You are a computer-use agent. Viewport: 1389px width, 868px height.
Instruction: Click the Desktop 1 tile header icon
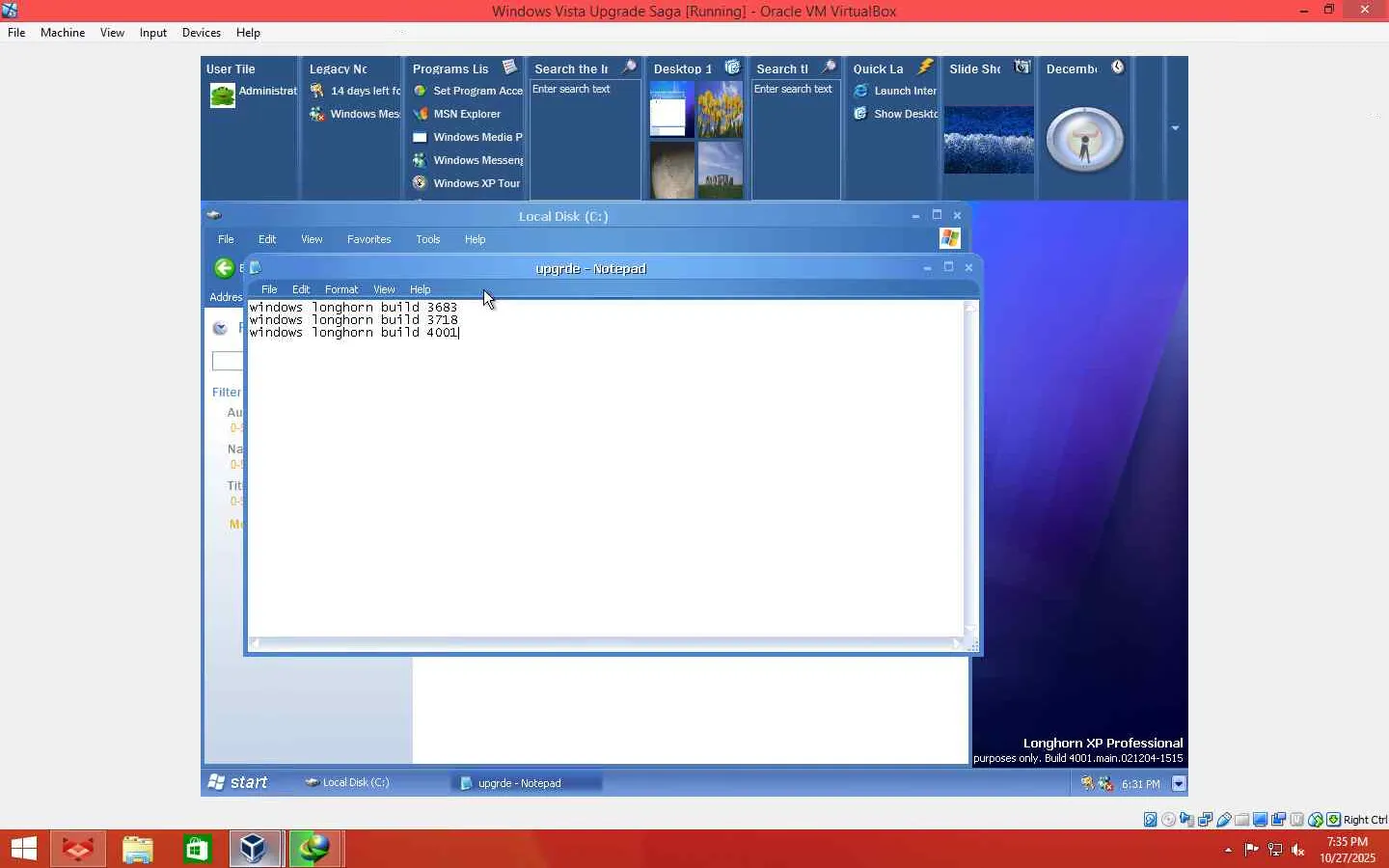pos(732,68)
